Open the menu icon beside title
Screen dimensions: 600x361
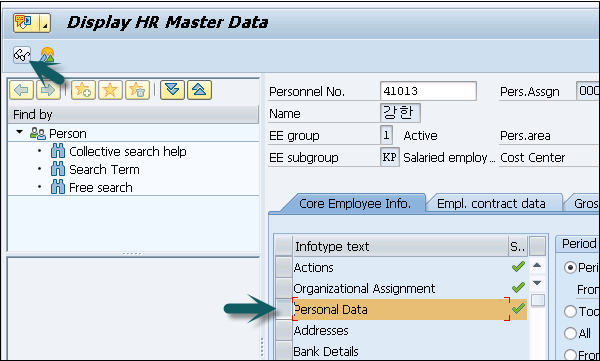pos(26,23)
